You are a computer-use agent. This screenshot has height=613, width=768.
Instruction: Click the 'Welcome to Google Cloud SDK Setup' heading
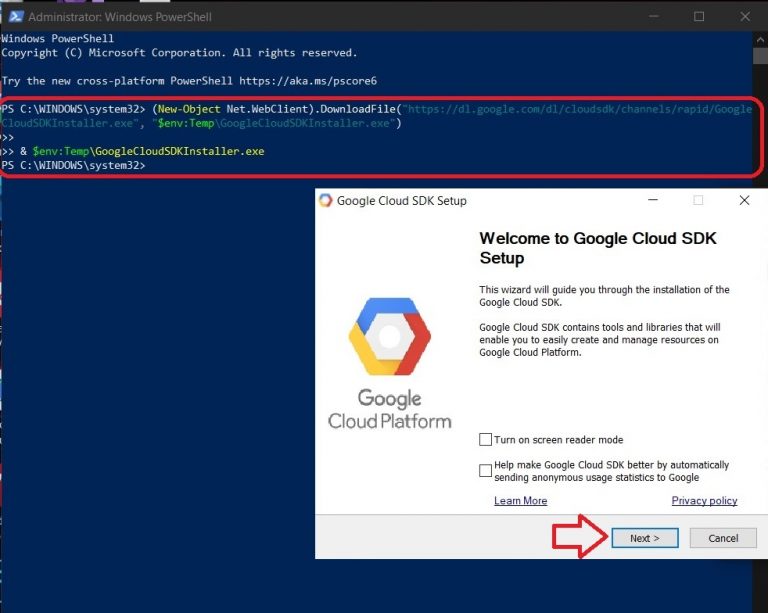pyautogui.click(x=598, y=248)
